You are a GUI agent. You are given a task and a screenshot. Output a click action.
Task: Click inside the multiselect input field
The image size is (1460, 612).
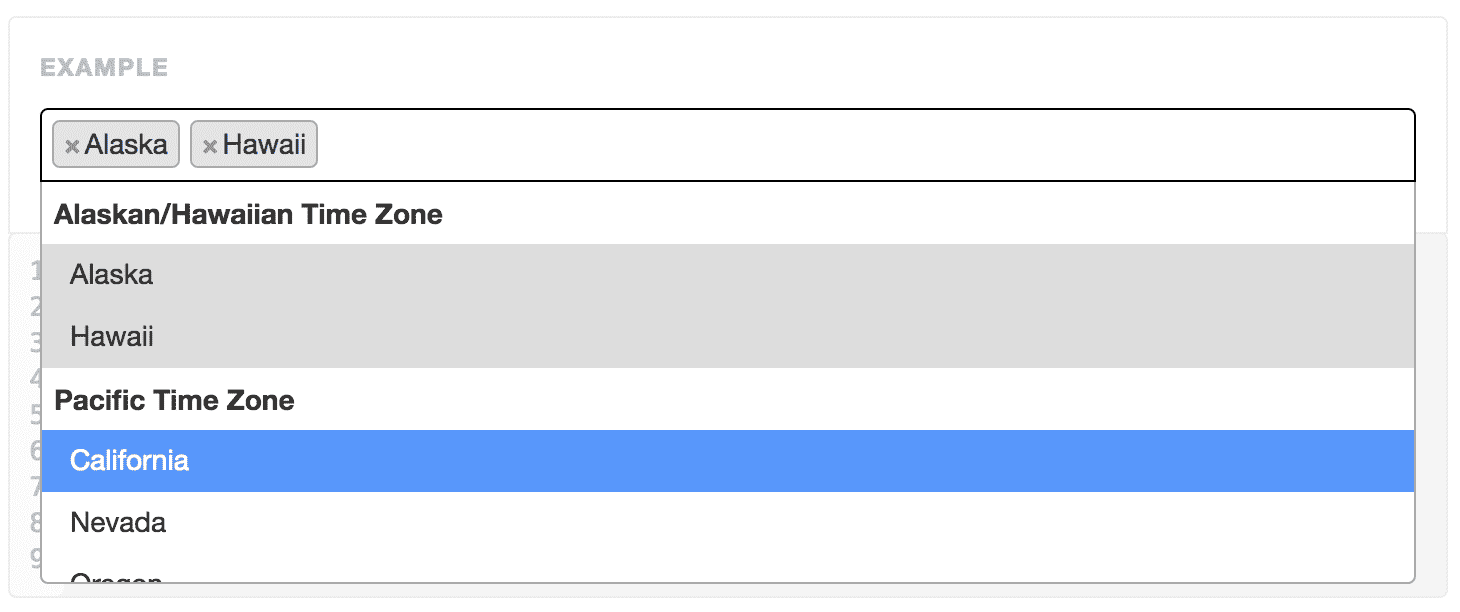pyautogui.click(x=700, y=144)
